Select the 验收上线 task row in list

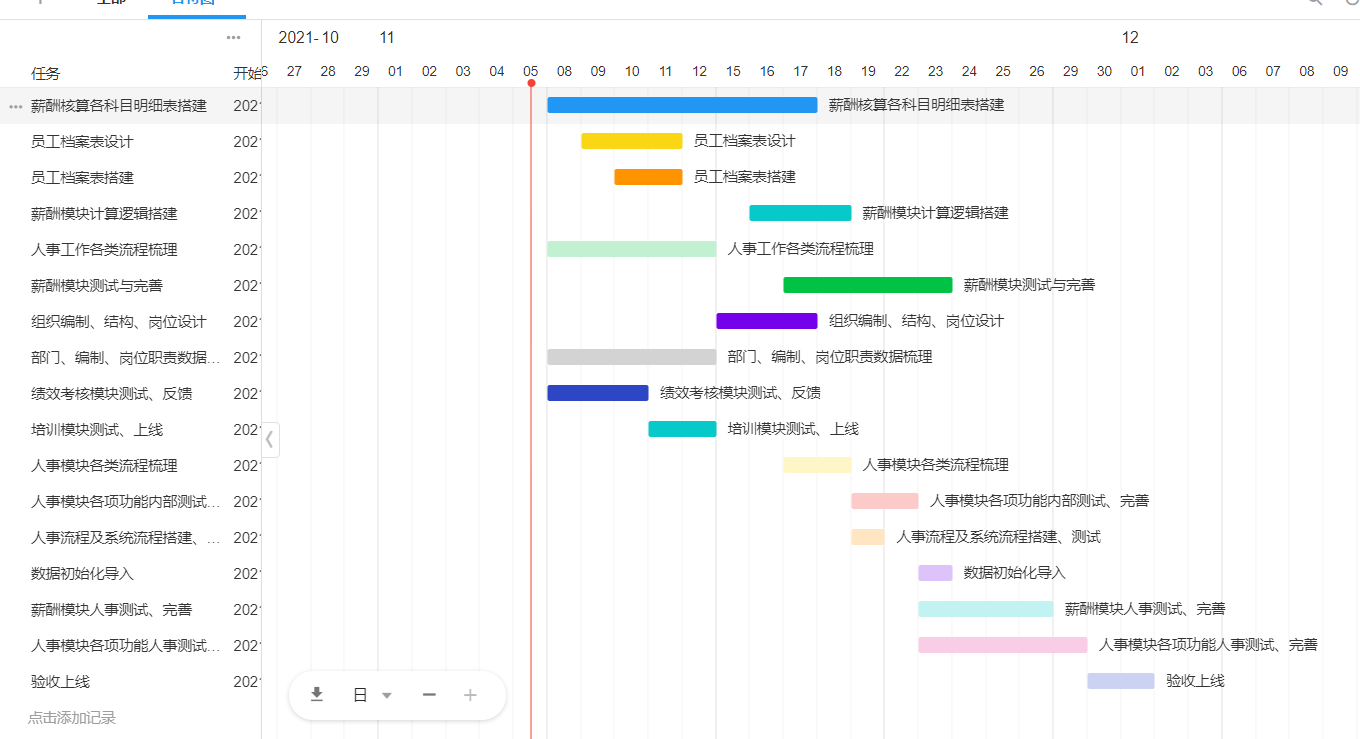61,682
